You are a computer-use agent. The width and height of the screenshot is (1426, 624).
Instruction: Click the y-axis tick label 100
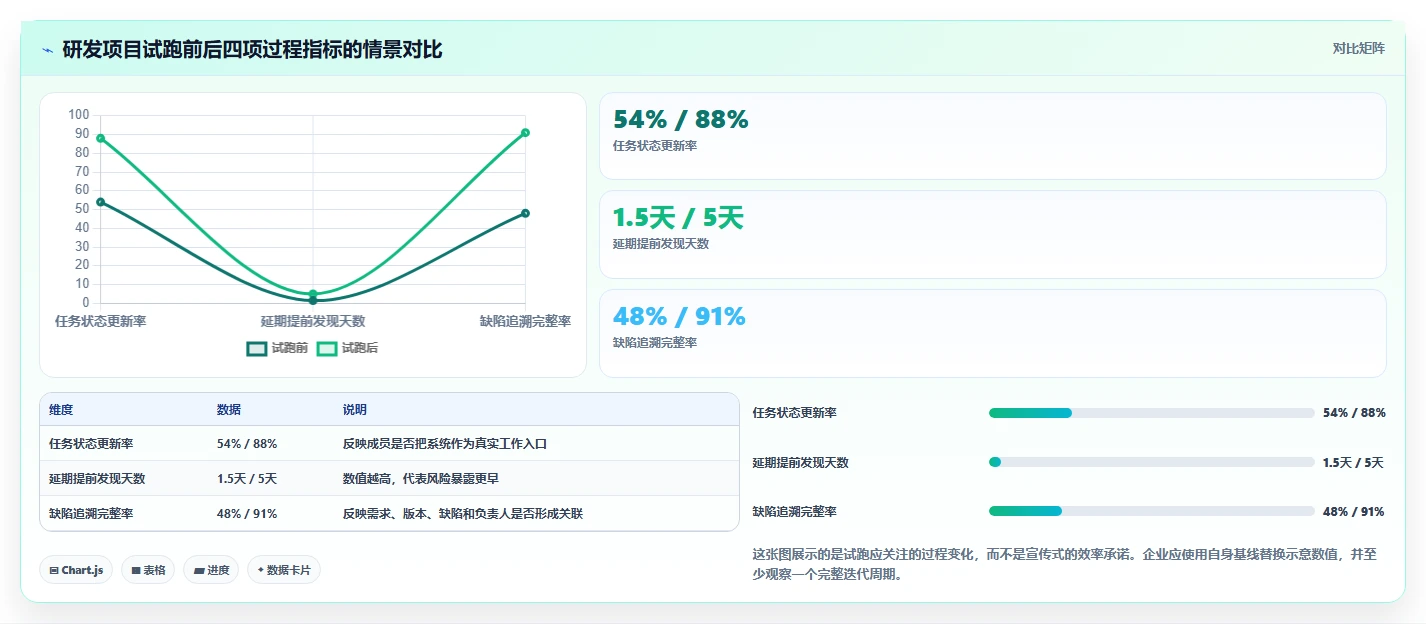[x=78, y=115]
